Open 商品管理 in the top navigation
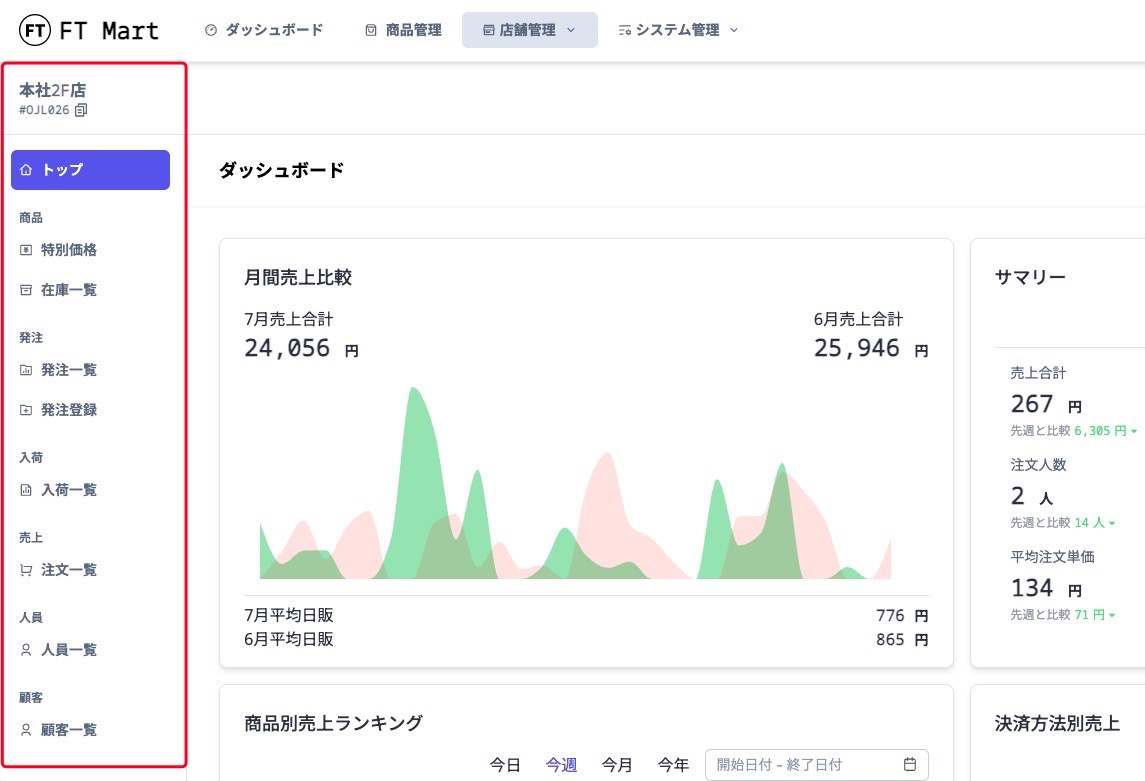The height and width of the screenshot is (781, 1145). click(403, 30)
